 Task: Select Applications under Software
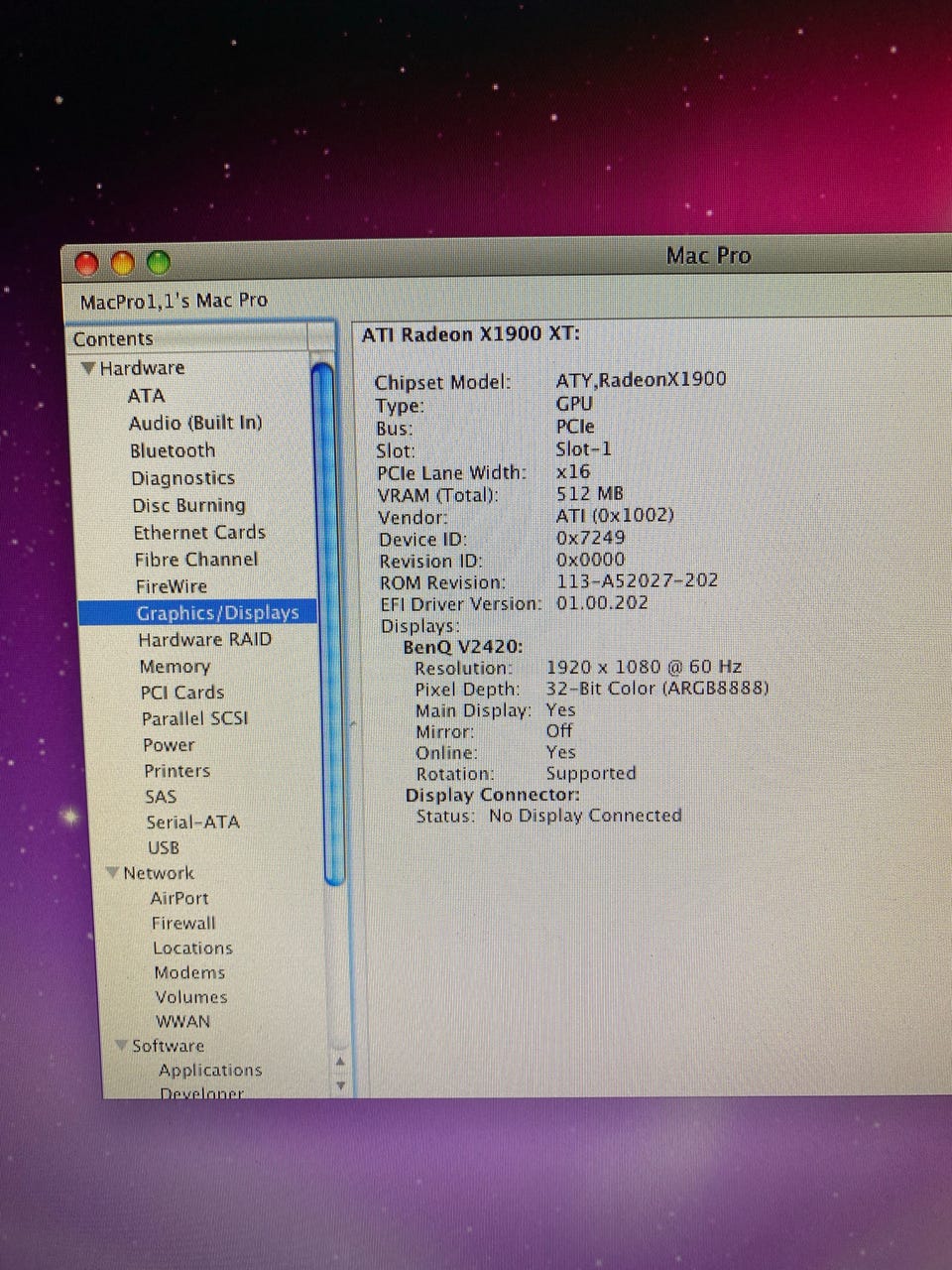[210, 1070]
